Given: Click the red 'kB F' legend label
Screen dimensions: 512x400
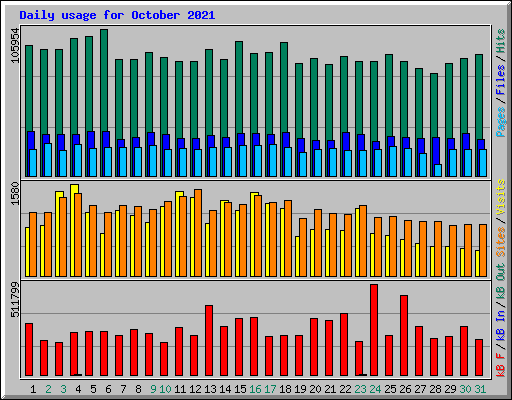Looking at the screenshot, I should 500,365.
